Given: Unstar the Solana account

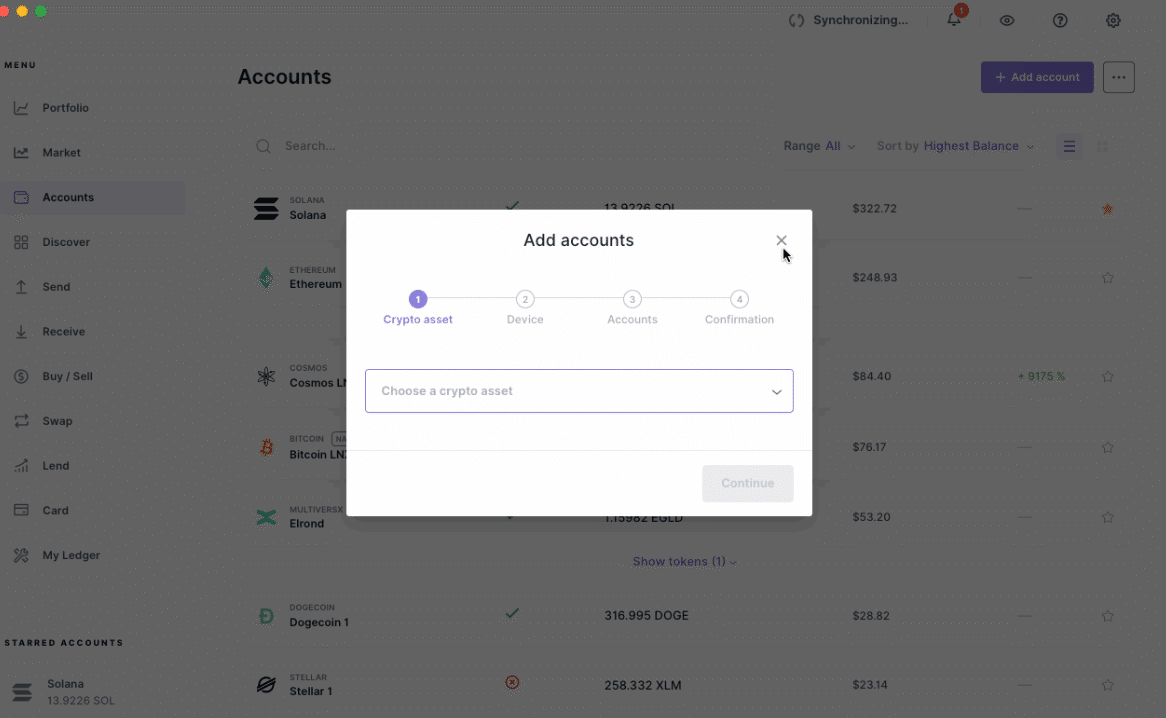Looking at the screenshot, I should pyautogui.click(x=1108, y=209).
